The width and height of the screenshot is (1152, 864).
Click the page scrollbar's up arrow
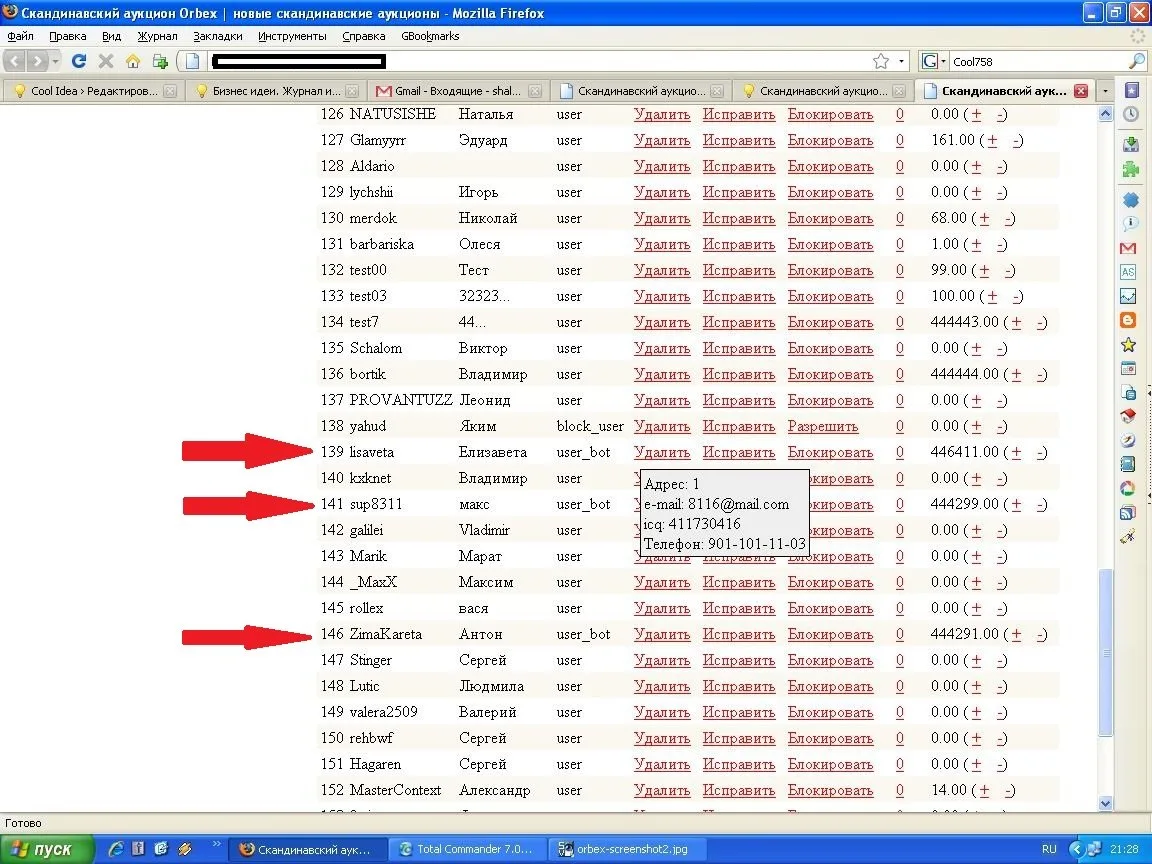pyautogui.click(x=1105, y=114)
